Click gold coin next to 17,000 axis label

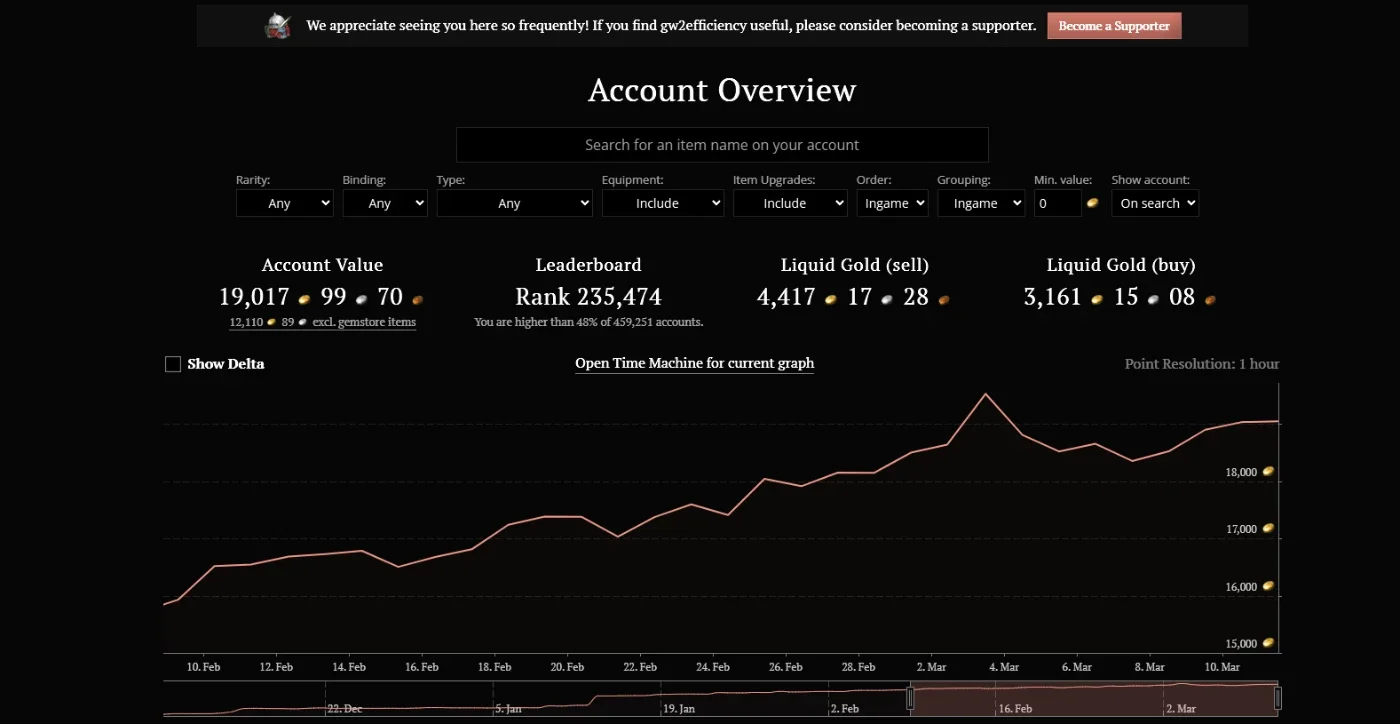point(1268,528)
